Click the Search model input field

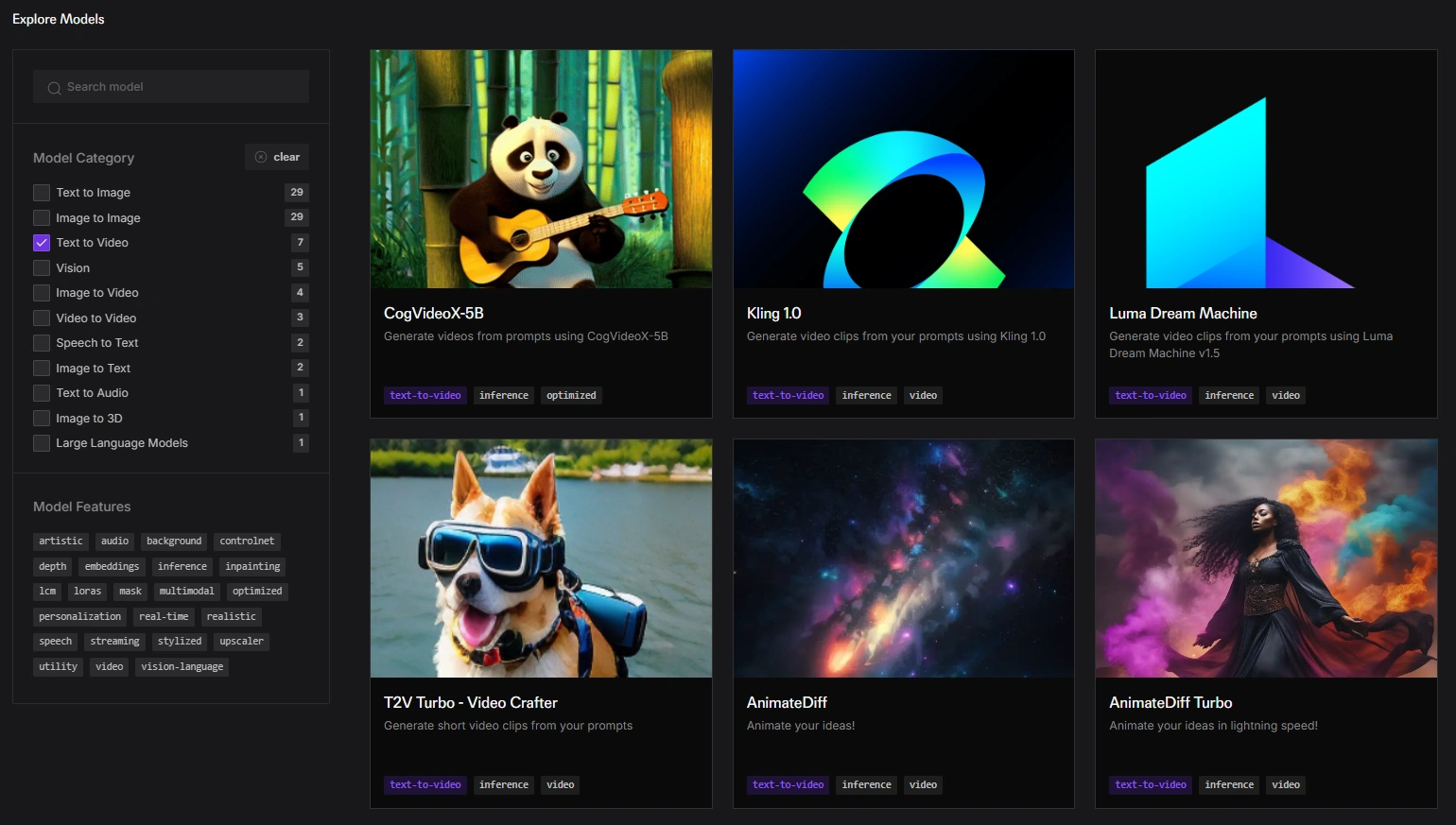click(x=171, y=87)
